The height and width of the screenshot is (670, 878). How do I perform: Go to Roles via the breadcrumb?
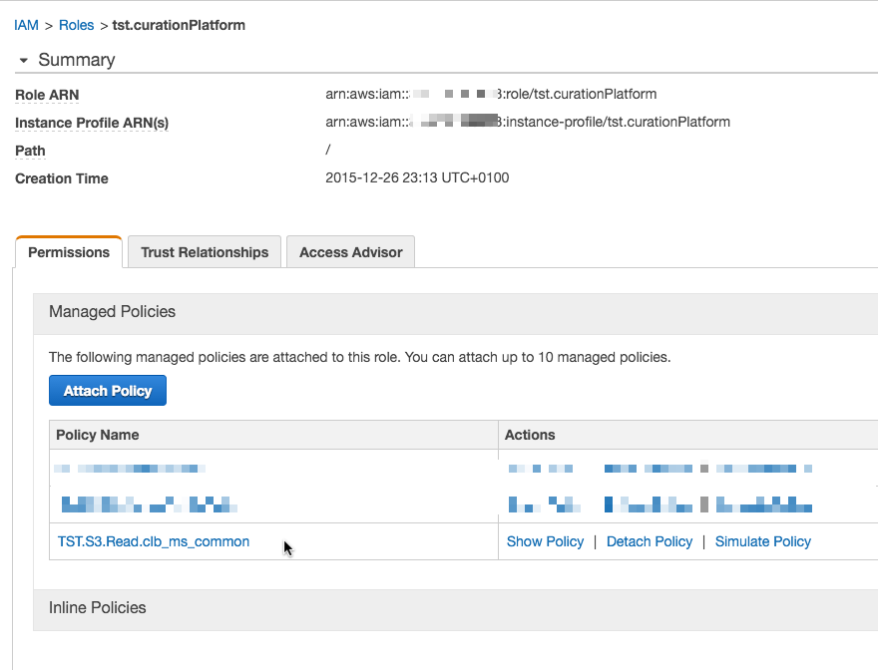75,25
